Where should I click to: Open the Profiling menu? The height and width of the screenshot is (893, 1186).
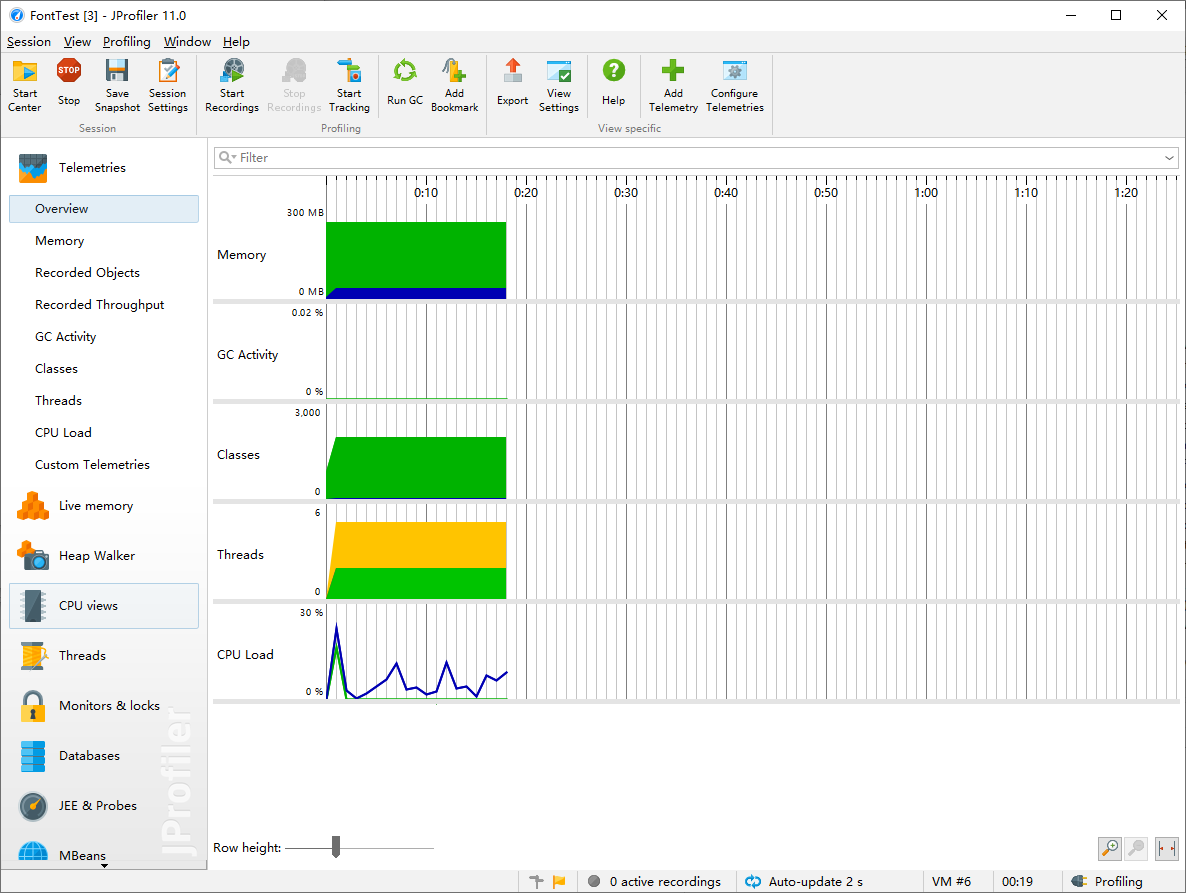click(x=126, y=42)
